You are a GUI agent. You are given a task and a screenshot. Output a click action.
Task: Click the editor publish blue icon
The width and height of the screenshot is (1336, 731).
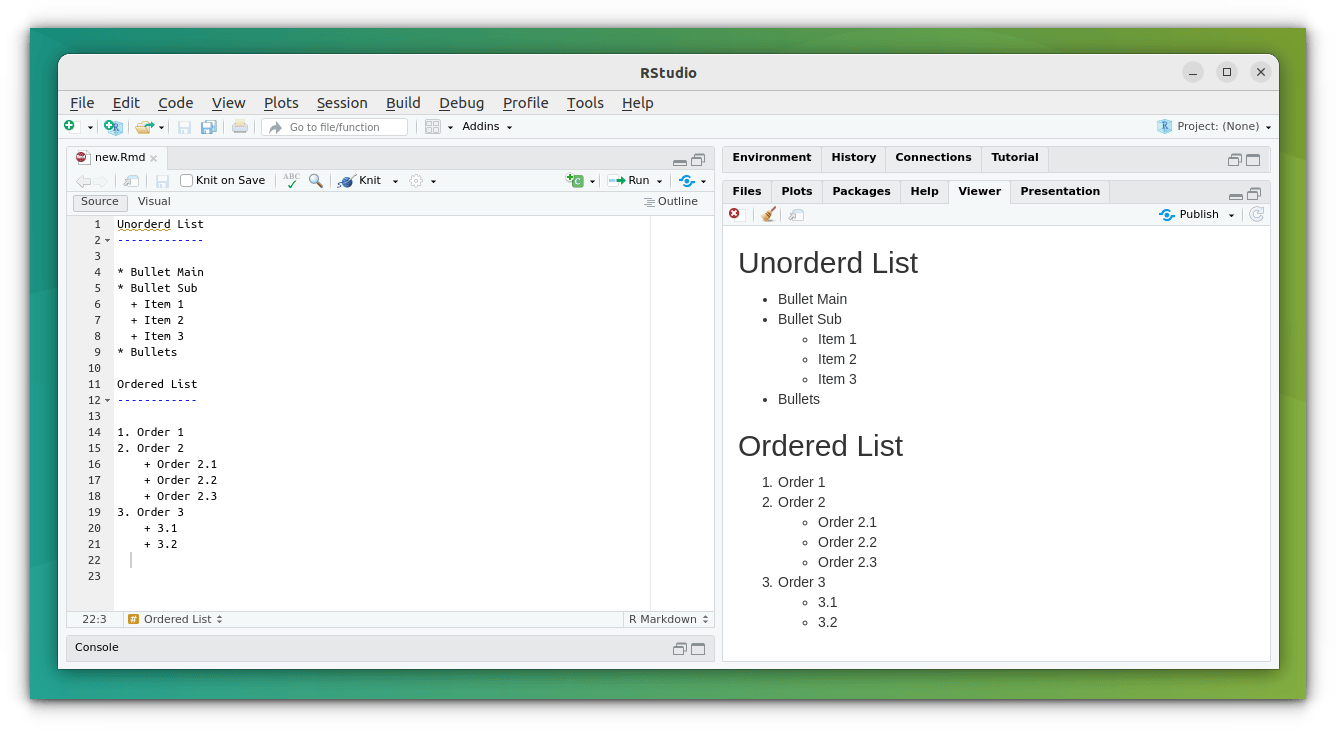click(686, 181)
